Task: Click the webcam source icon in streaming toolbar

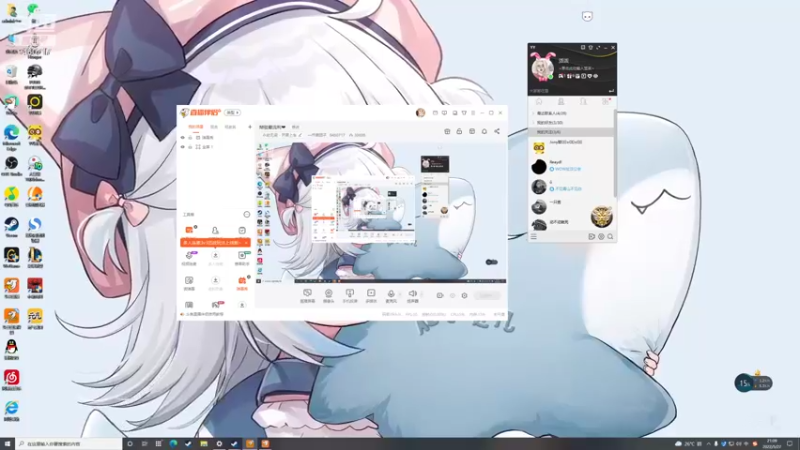Action: pos(329,293)
